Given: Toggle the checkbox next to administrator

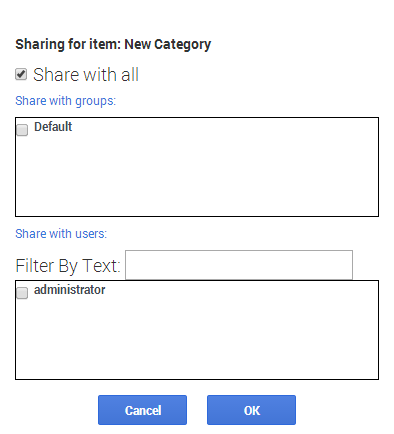Looking at the screenshot, I should (x=22, y=293).
